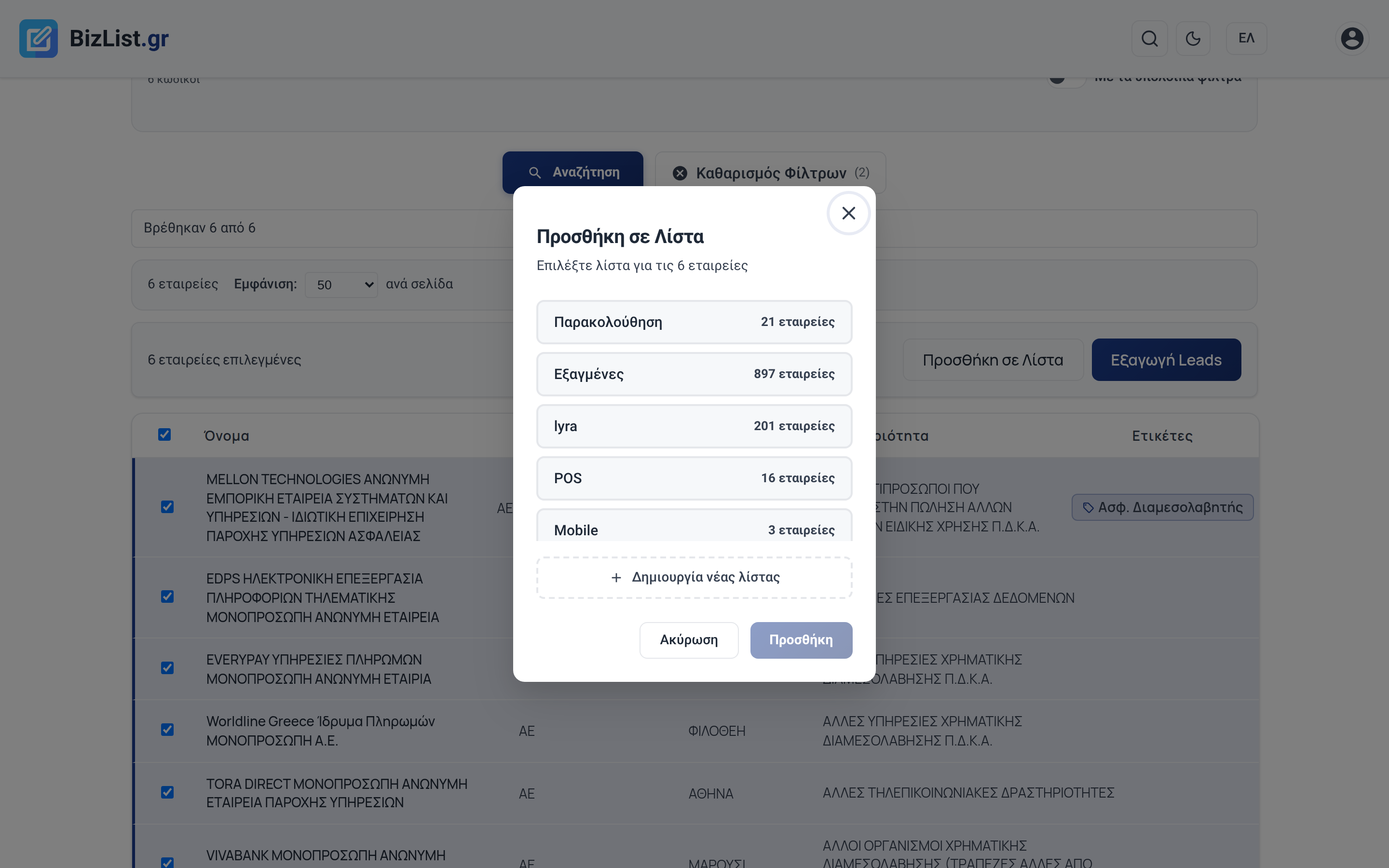Uncheck the Worldline Greece row checkbox

click(168, 730)
